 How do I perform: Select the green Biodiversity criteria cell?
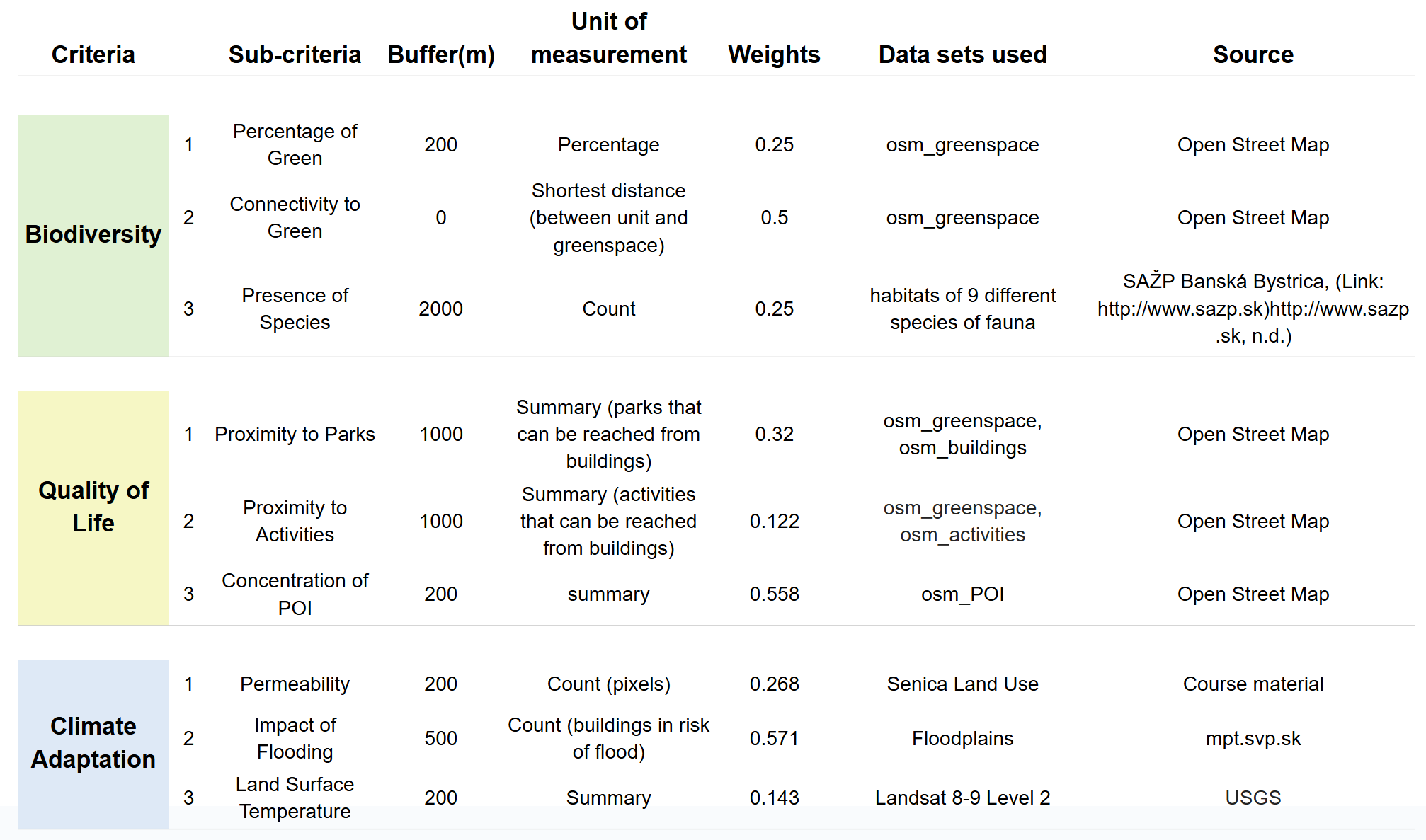click(93, 236)
